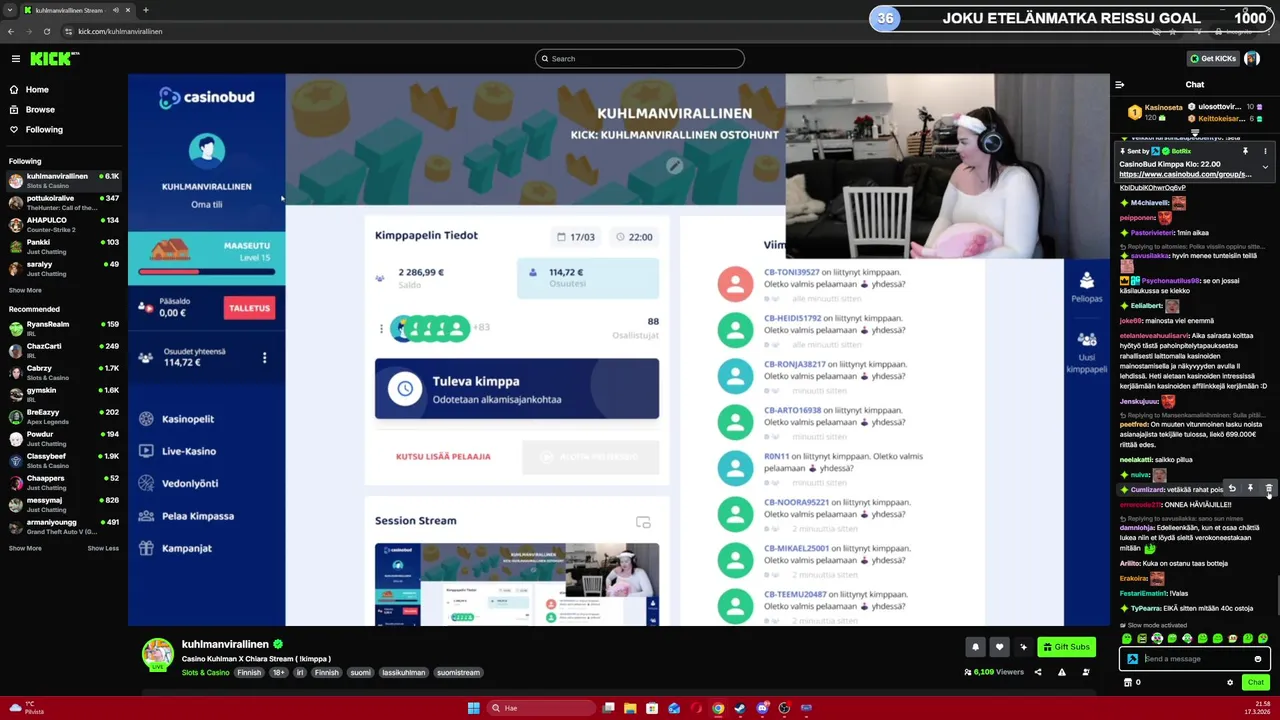
Task: Open File Explorer from the taskbar
Action: click(x=630, y=708)
